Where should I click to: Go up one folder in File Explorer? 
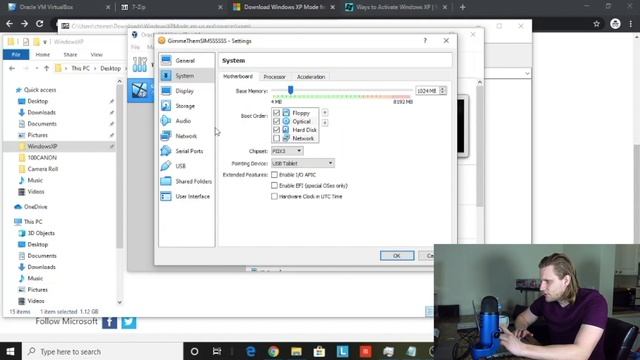tap(46, 68)
